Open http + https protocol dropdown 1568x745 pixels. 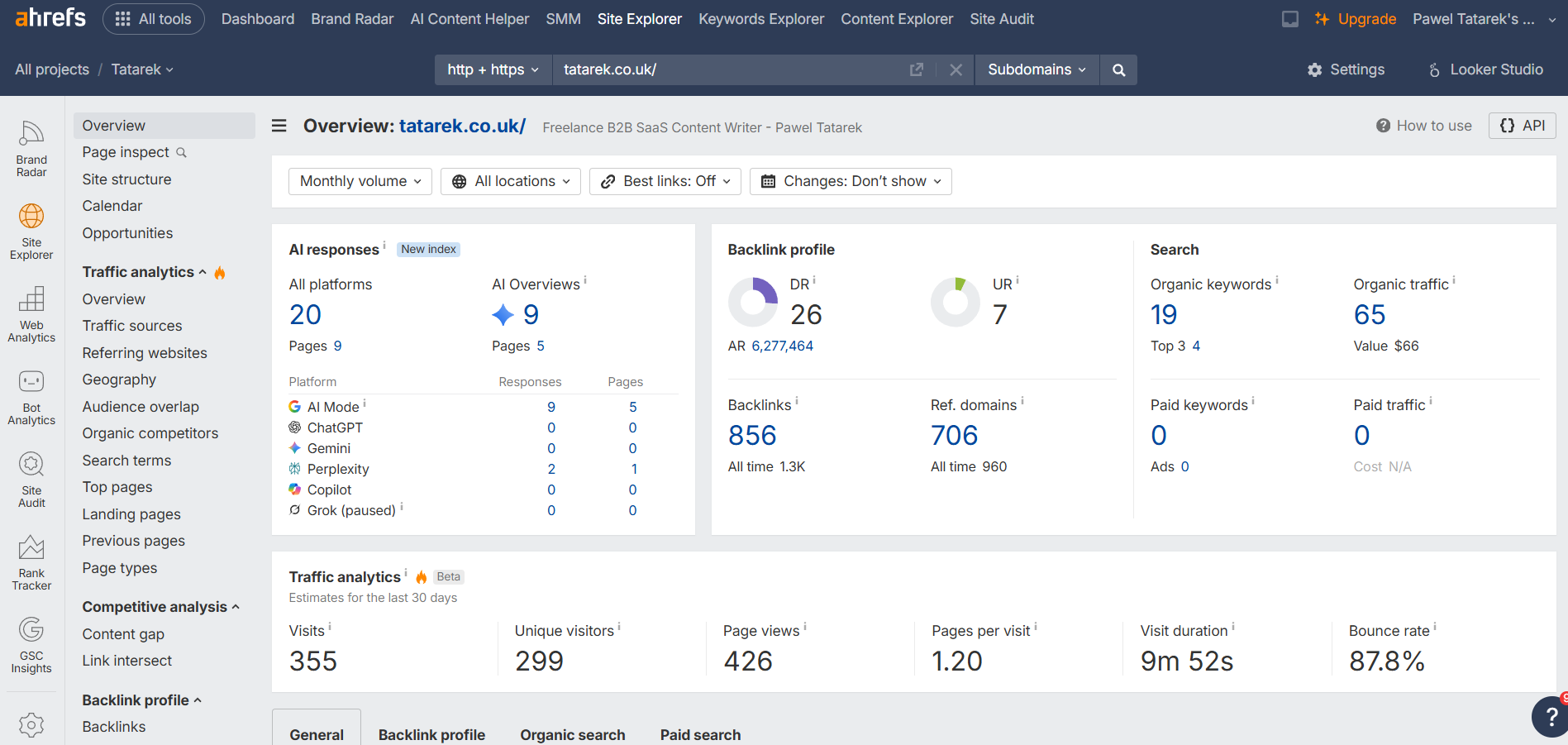(493, 70)
